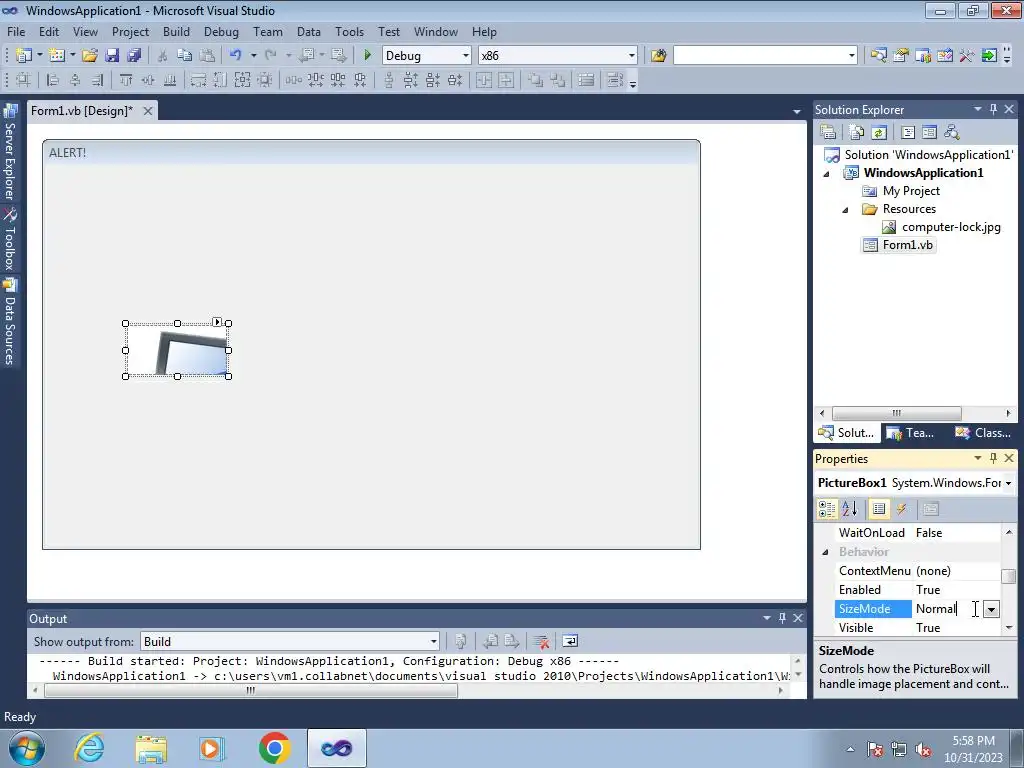Open the Debug menu
1024x768 pixels.
221,31
